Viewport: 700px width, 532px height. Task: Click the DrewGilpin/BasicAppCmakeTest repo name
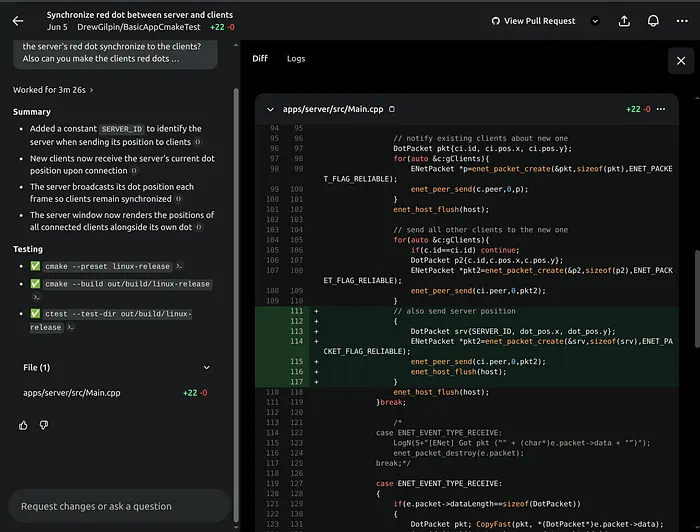point(139,27)
